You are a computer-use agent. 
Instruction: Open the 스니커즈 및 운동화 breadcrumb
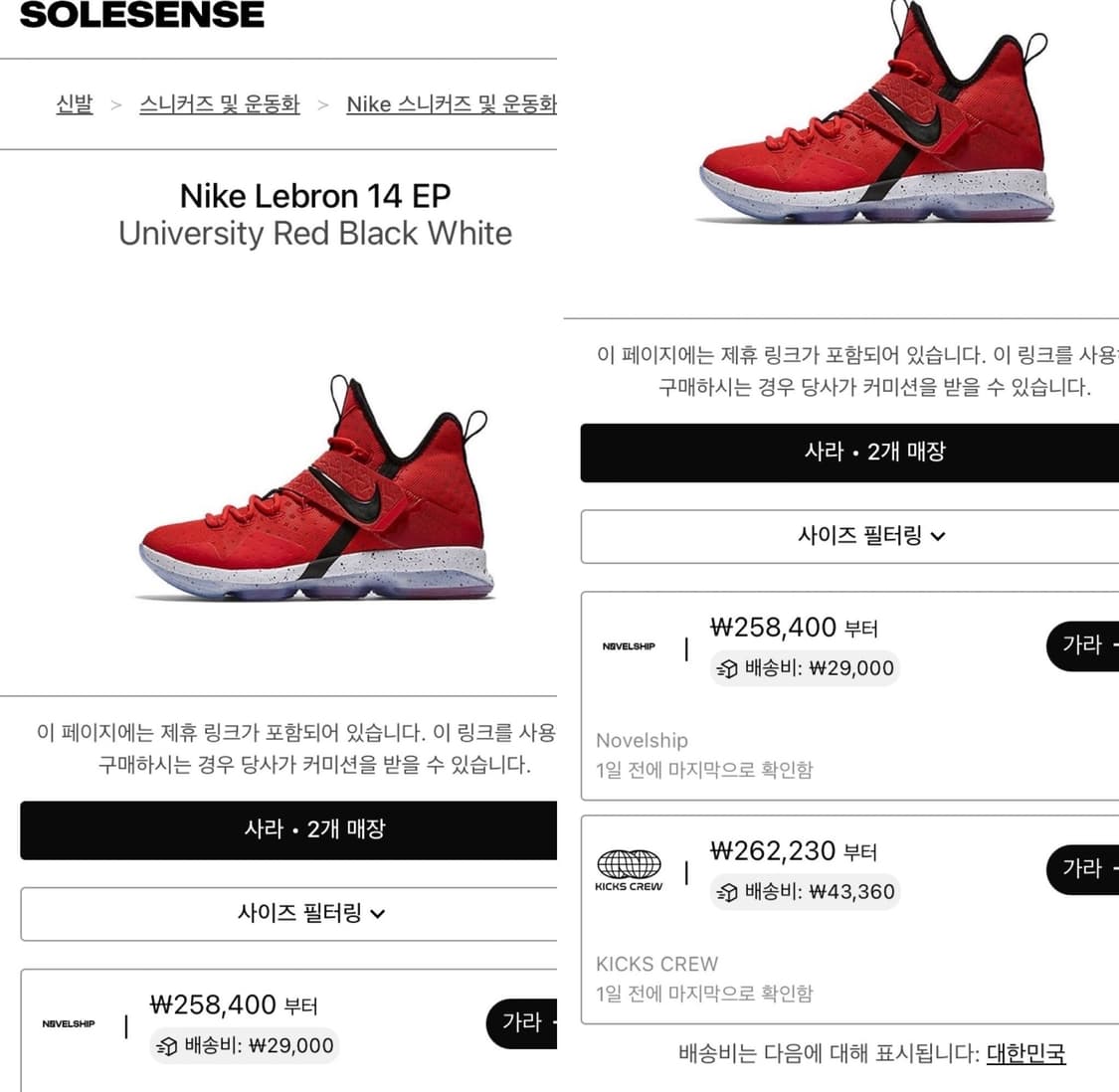coord(220,104)
